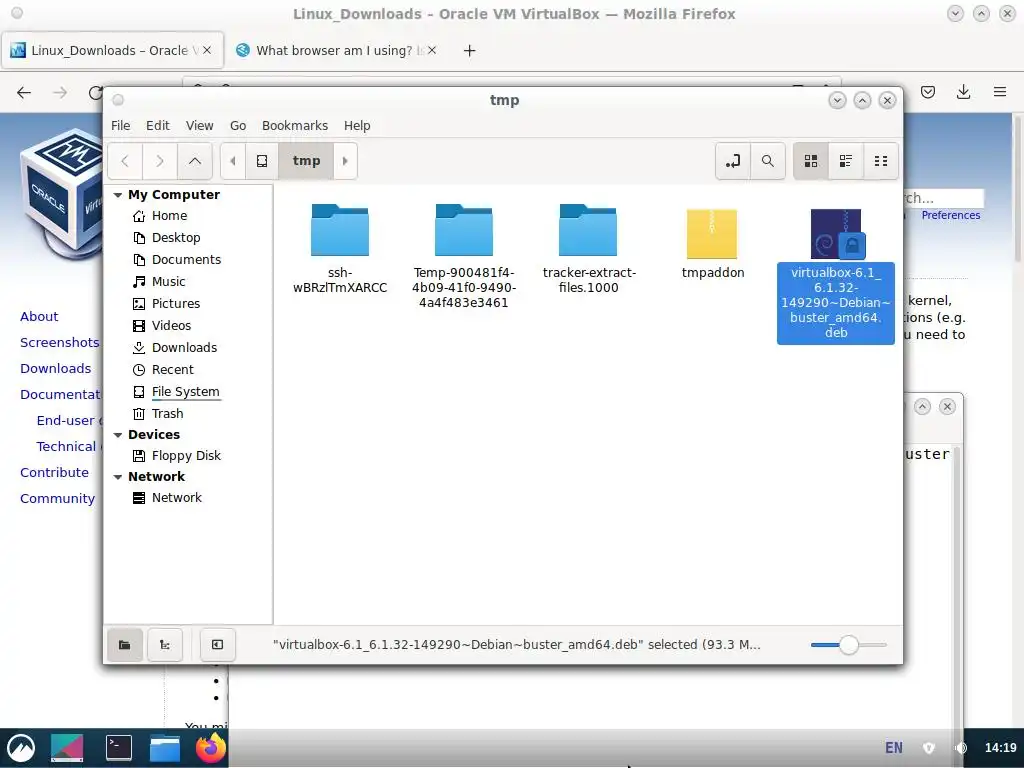Click About link on VirtualBox page
The image size is (1024, 768).
pyautogui.click(x=39, y=317)
